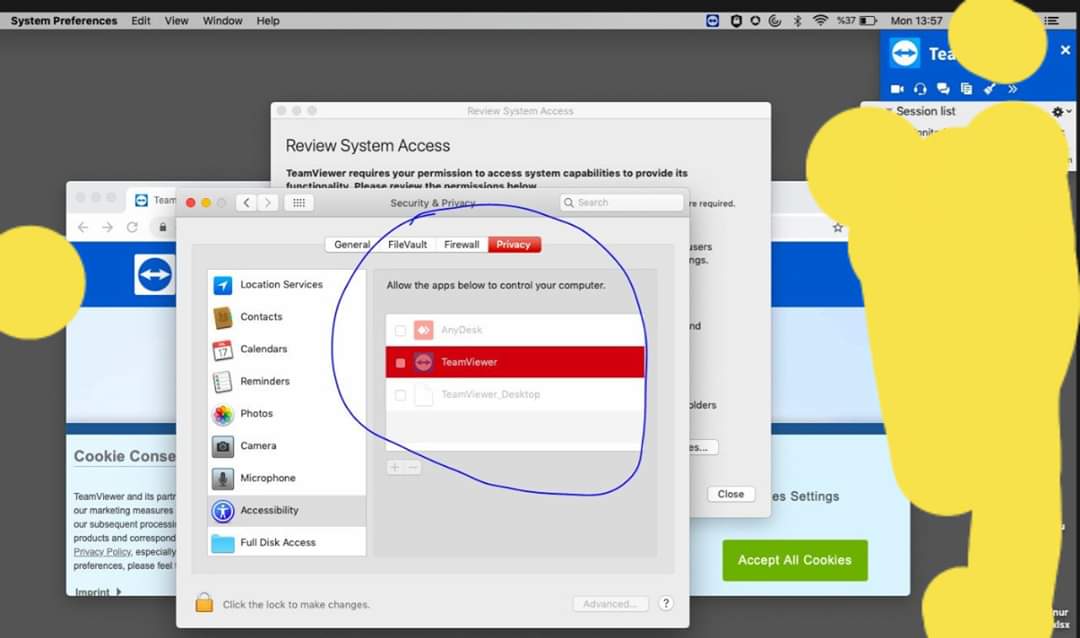
Task: Open Session list gear settings dropdown
Action: [1061, 111]
